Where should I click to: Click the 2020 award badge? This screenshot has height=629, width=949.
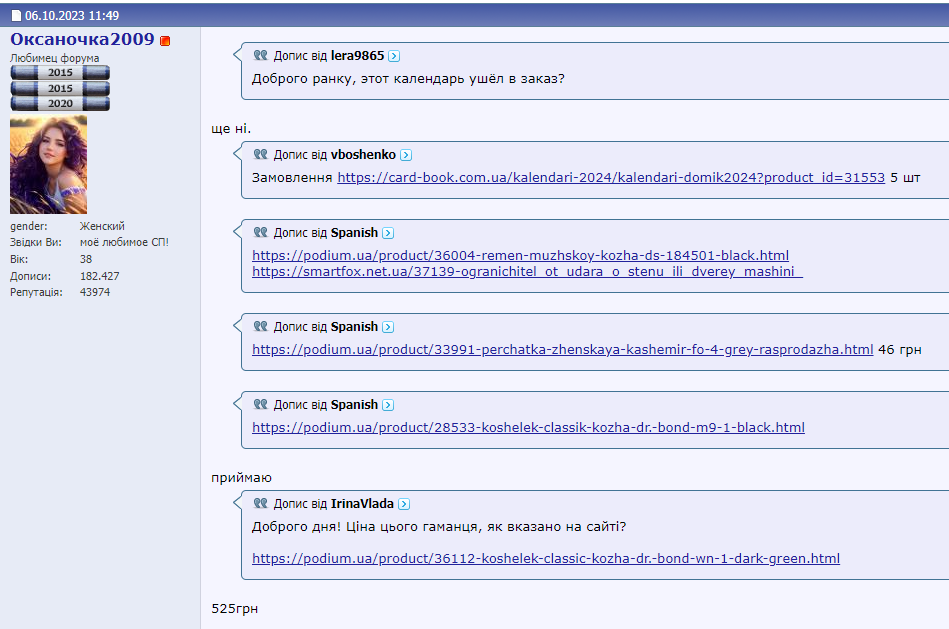60,104
